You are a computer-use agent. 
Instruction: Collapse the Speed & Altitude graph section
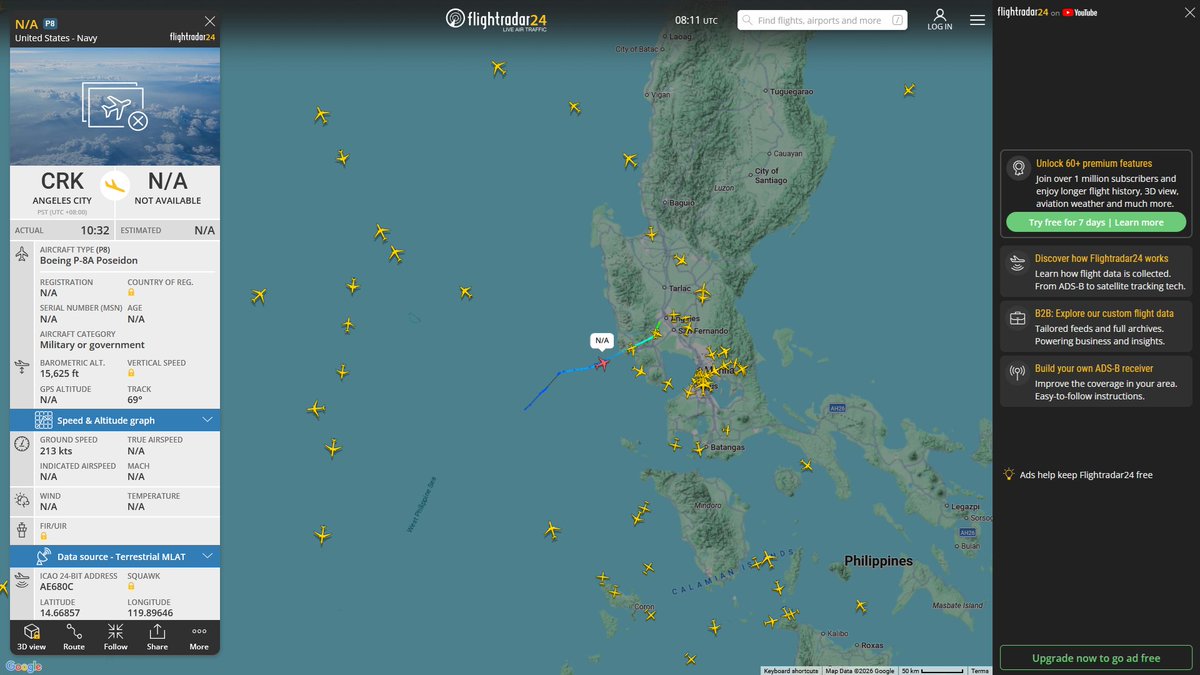pyautogui.click(x=208, y=420)
